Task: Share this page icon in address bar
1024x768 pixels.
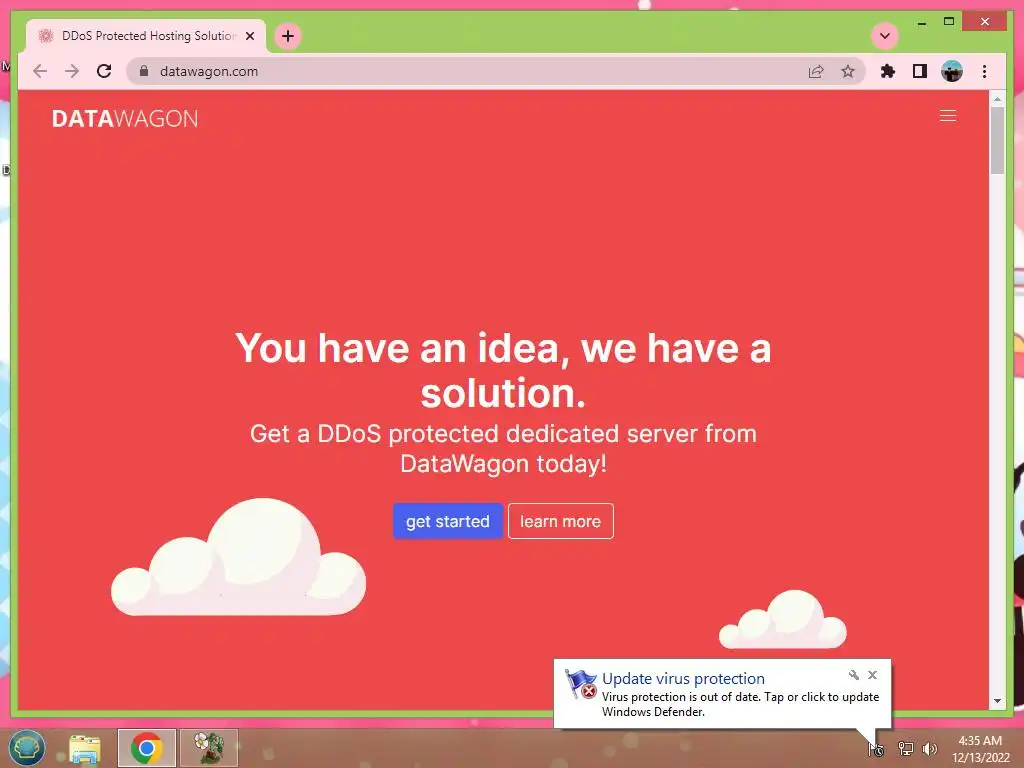Action: 816,71
